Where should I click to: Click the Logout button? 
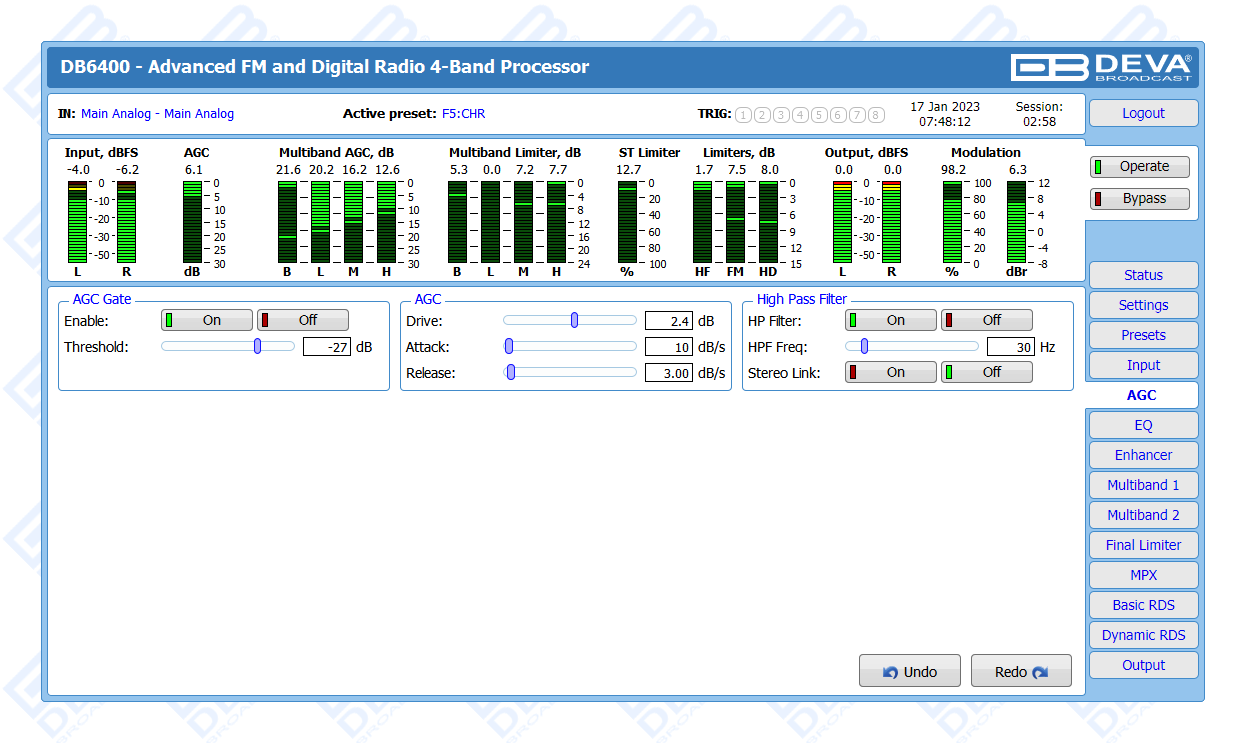tap(1143, 114)
